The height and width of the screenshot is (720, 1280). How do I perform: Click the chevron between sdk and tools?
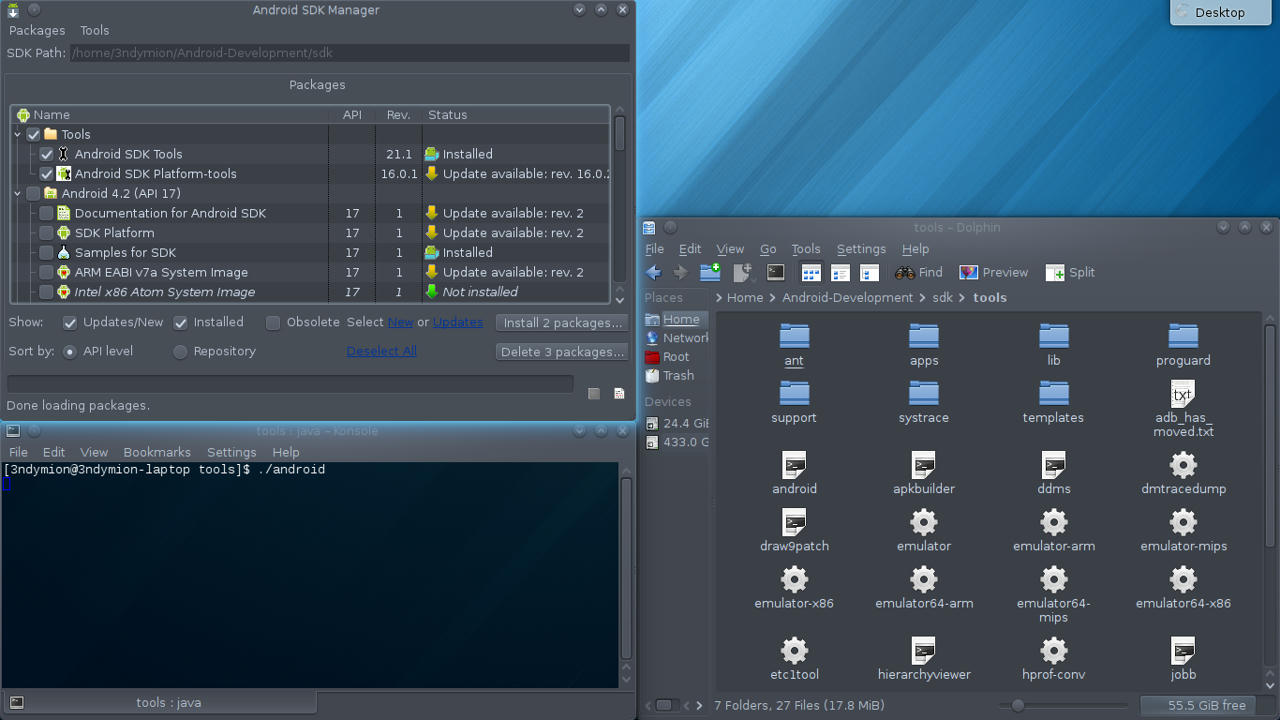coord(963,298)
